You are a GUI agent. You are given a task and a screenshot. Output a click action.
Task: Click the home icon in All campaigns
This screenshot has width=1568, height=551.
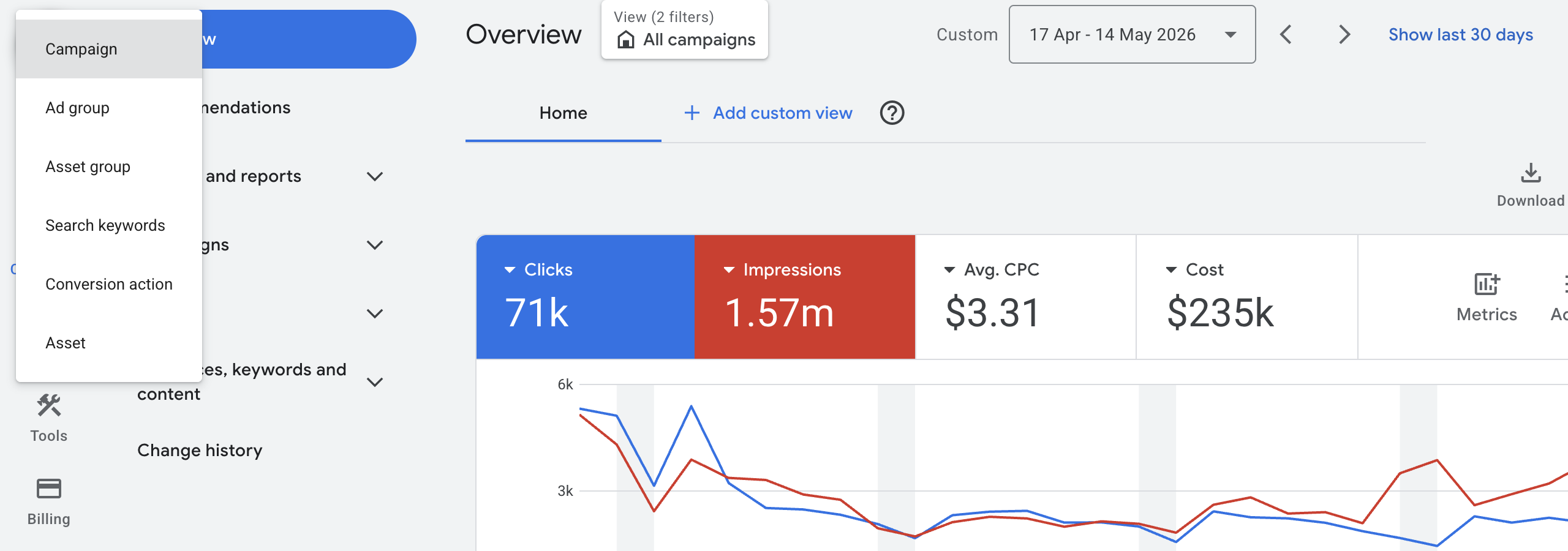coord(625,40)
